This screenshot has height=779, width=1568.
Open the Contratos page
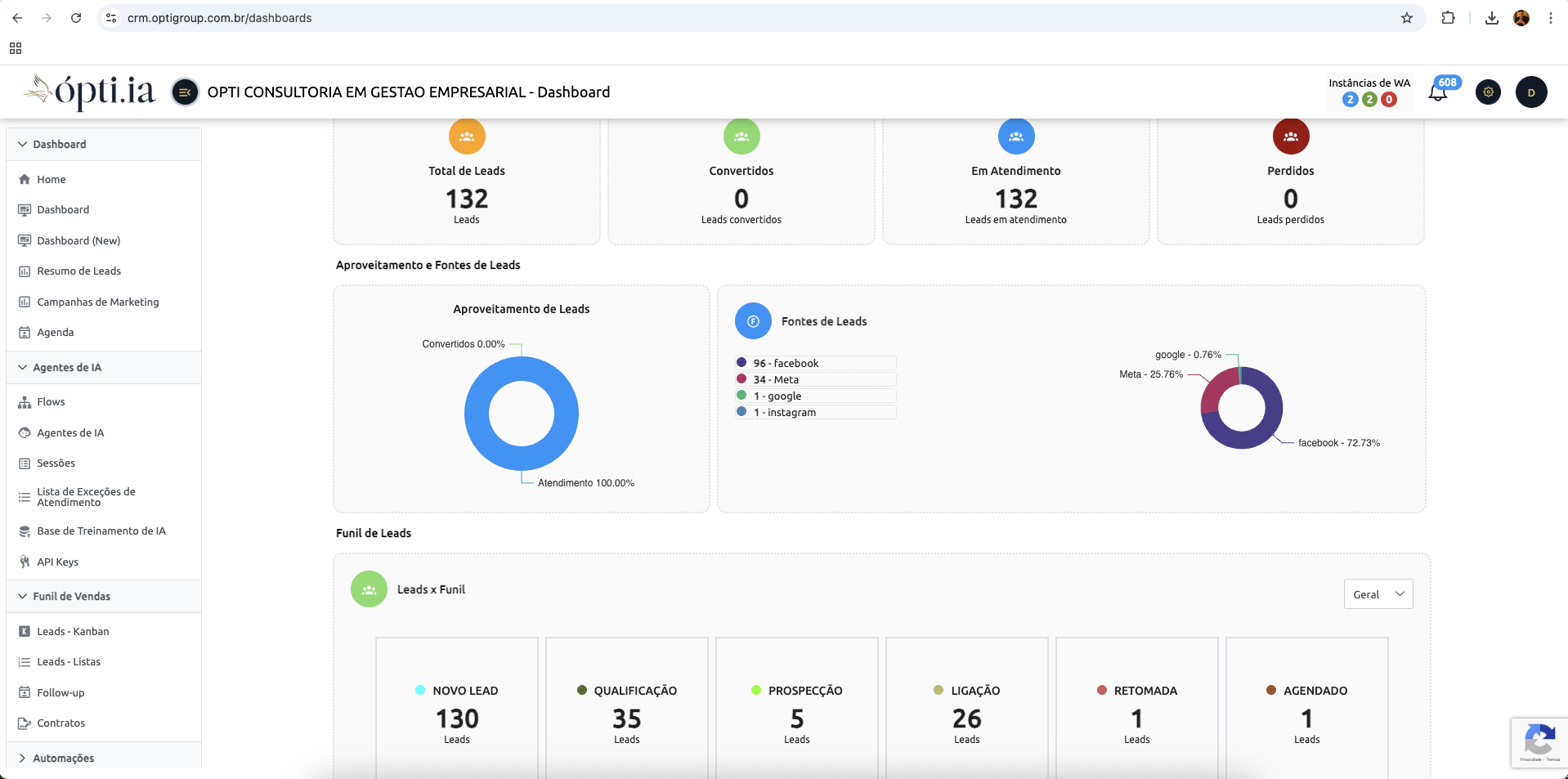[60, 723]
